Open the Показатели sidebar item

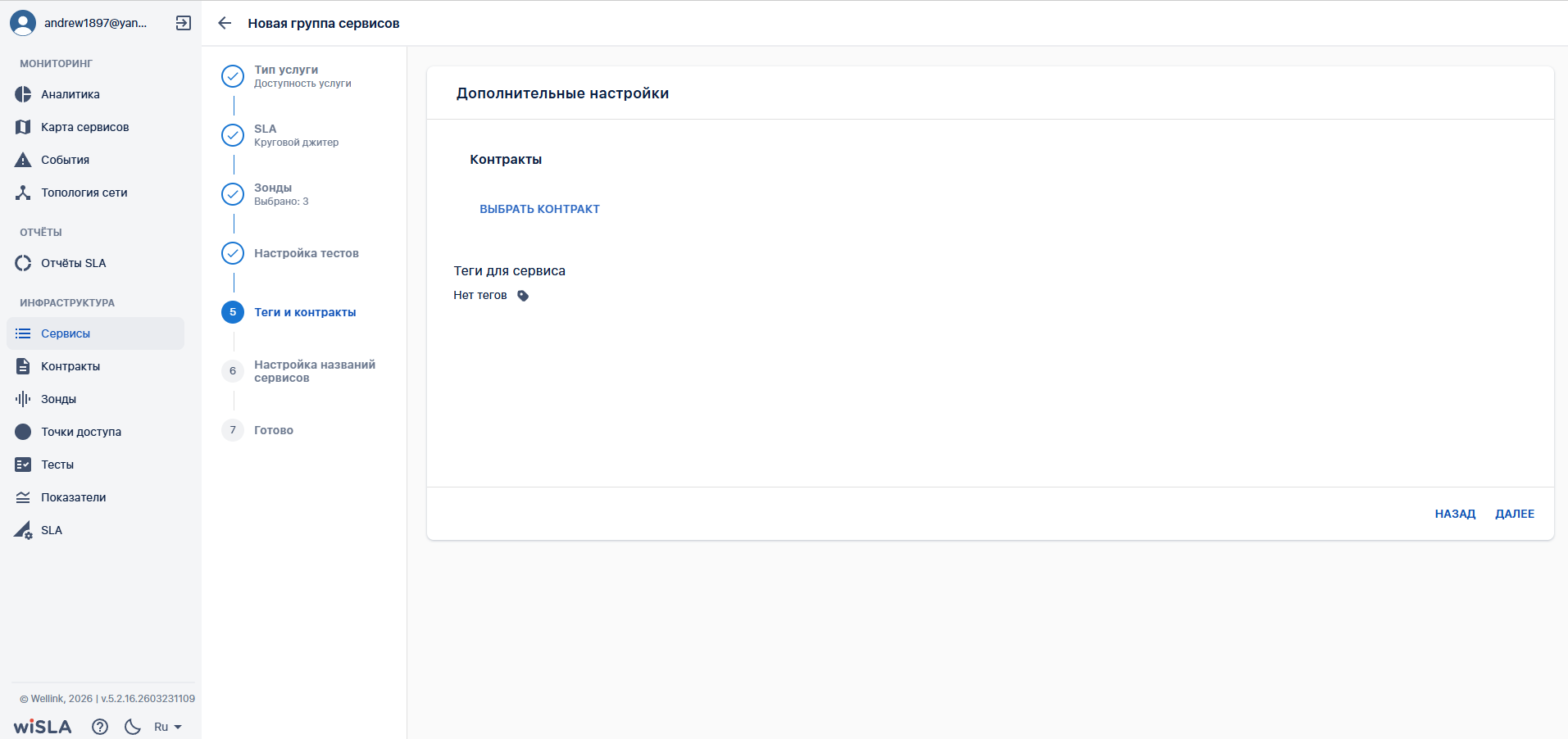coord(73,497)
